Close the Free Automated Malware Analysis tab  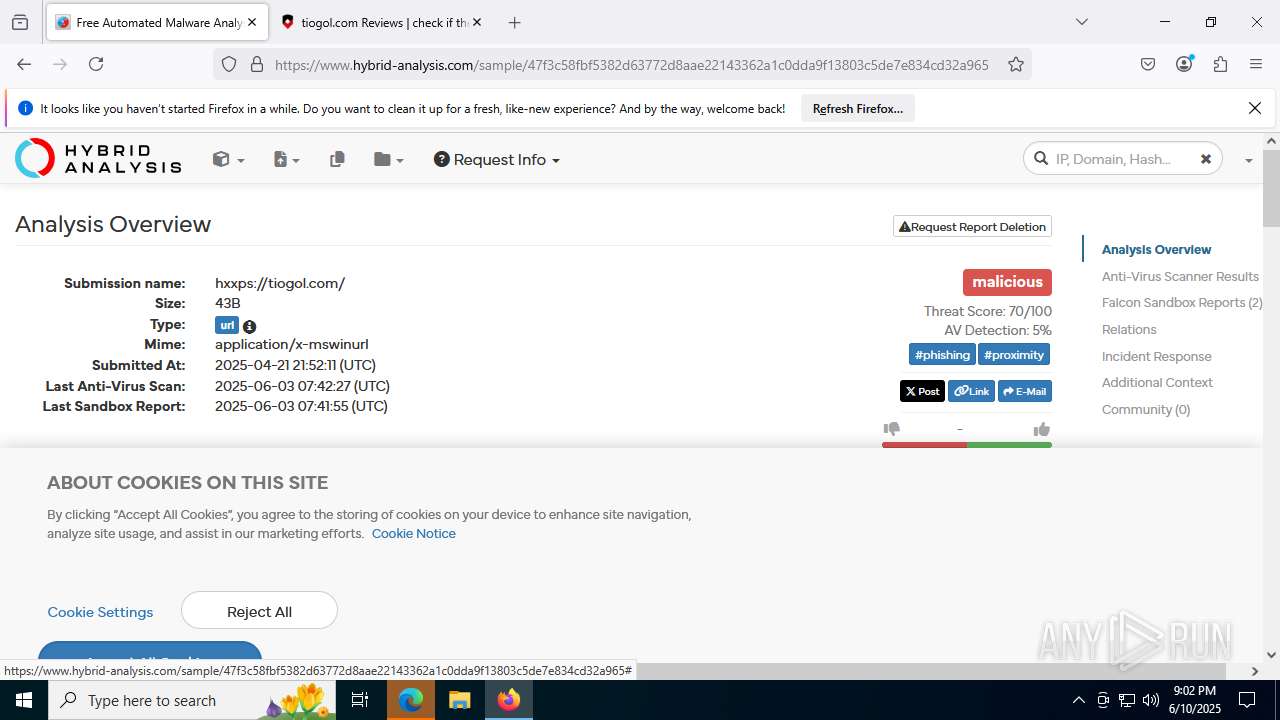click(252, 22)
